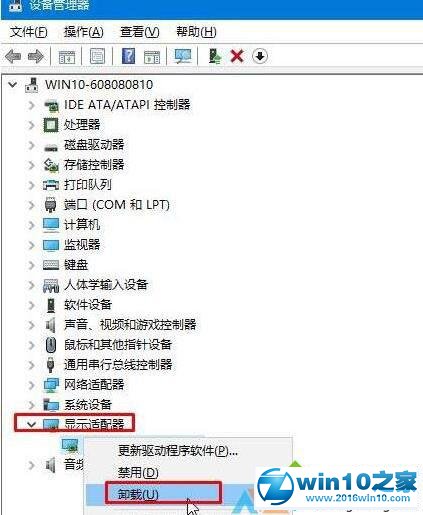The image size is (423, 515).
Task: Click the Forward arrow toolbar icon
Action: coord(36,56)
